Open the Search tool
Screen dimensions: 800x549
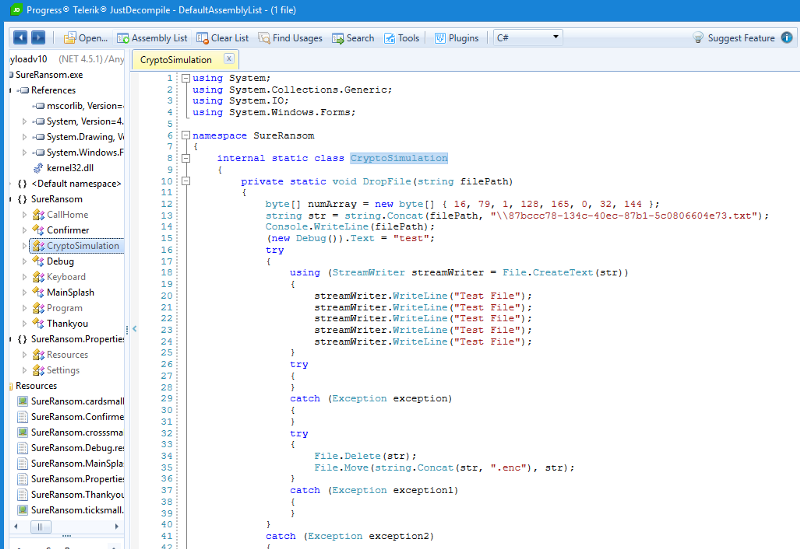[x=353, y=38]
